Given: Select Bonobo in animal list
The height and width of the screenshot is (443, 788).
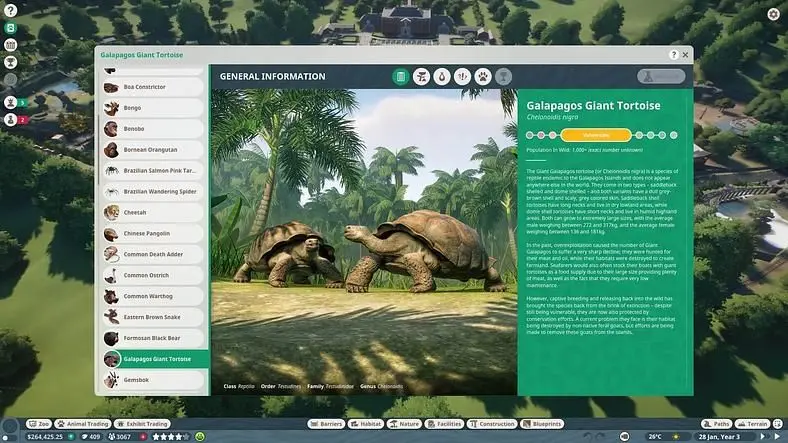Looking at the screenshot, I should click(153, 129).
